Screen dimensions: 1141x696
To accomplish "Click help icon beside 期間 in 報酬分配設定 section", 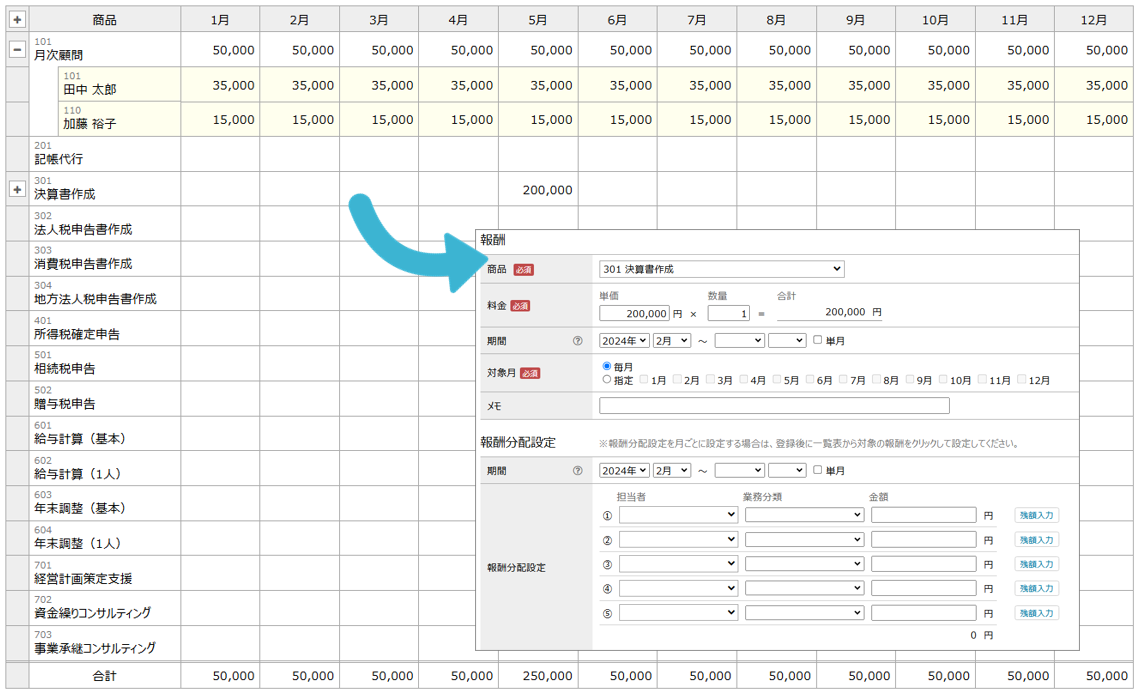I will pyautogui.click(x=577, y=471).
